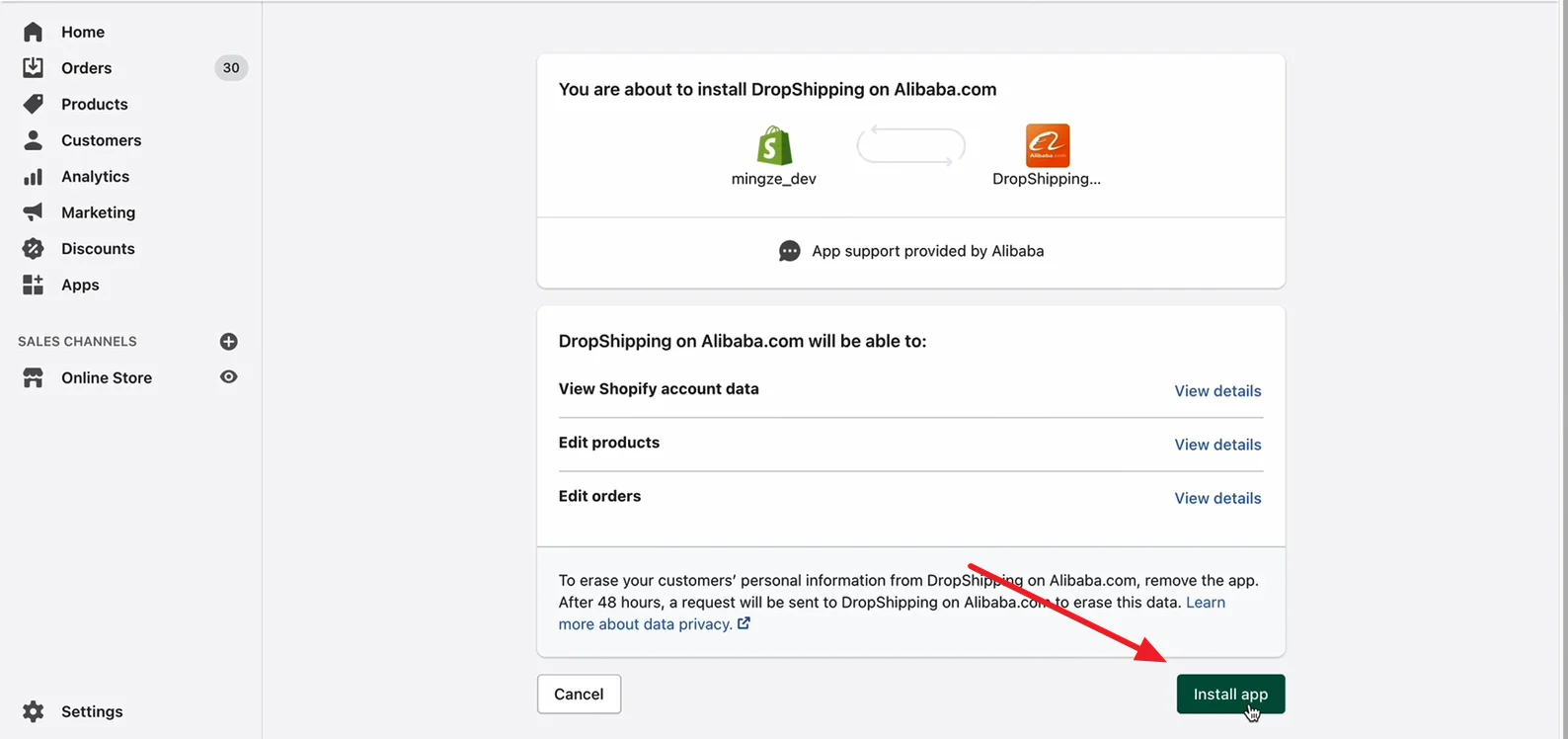The width and height of the screenshot is (1568, 739).
Task: Click the Install app button
Action: point(1230,694)
